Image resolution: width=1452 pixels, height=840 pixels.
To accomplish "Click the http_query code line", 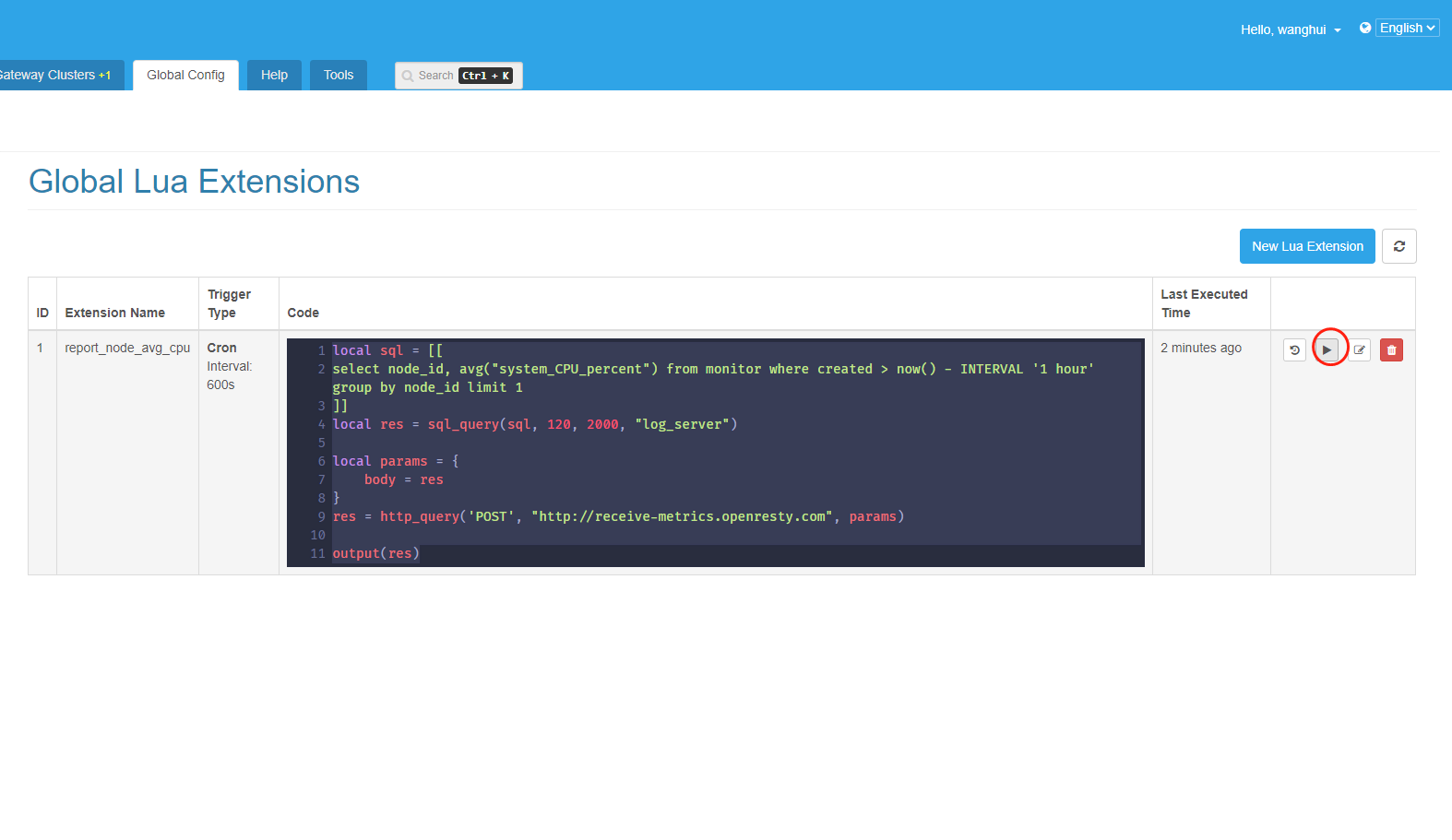I will click(618, 516).
